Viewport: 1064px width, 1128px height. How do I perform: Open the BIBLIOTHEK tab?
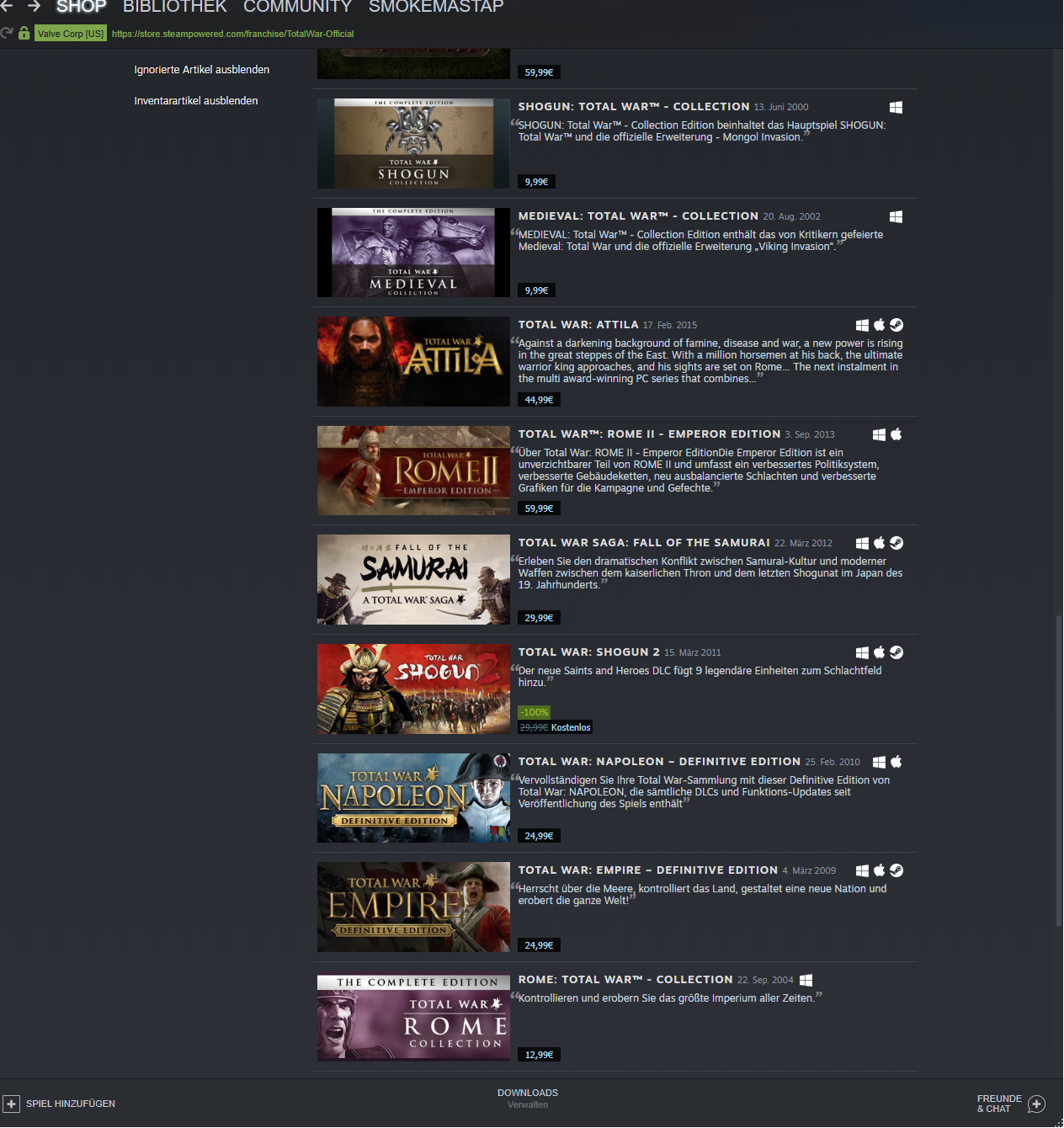tap(175, 7)
